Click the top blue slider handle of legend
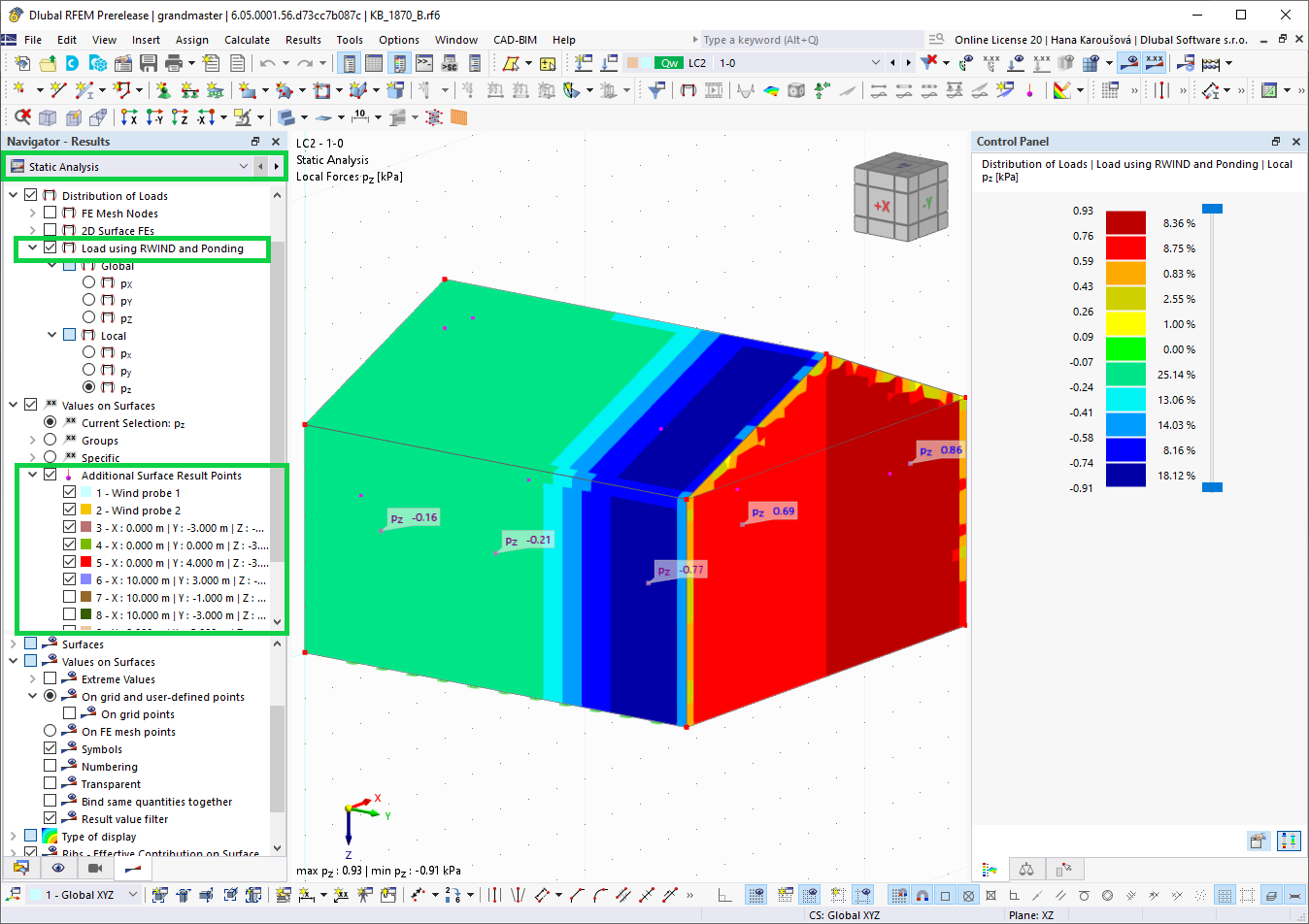This screenshot has height=924, width=1309. click(x=1212, y=209)
